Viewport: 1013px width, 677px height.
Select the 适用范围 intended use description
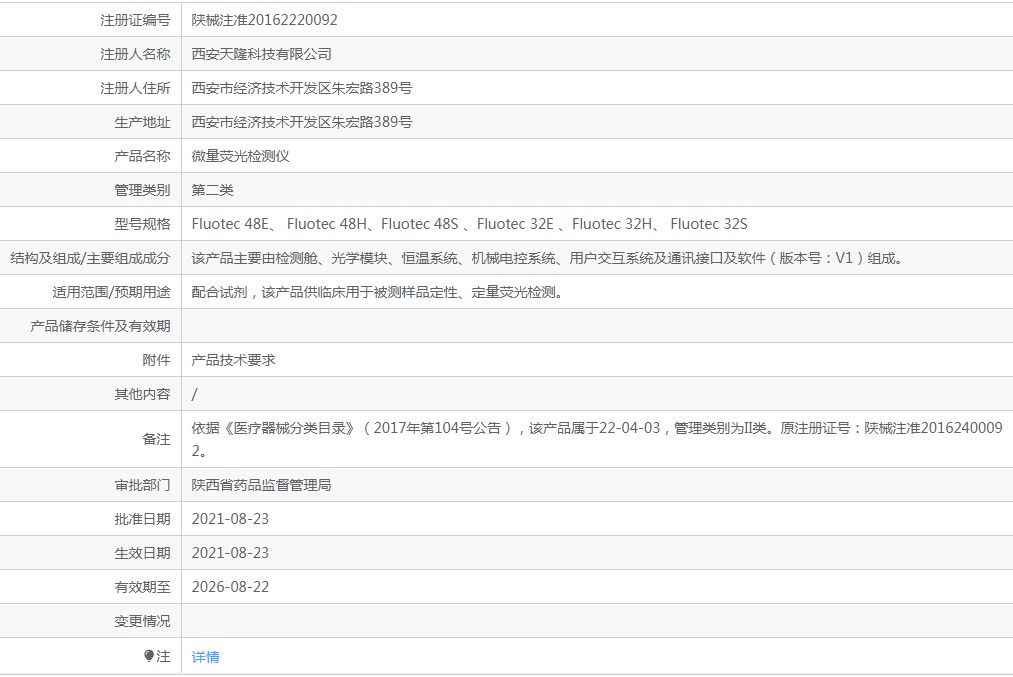(380, 291)
